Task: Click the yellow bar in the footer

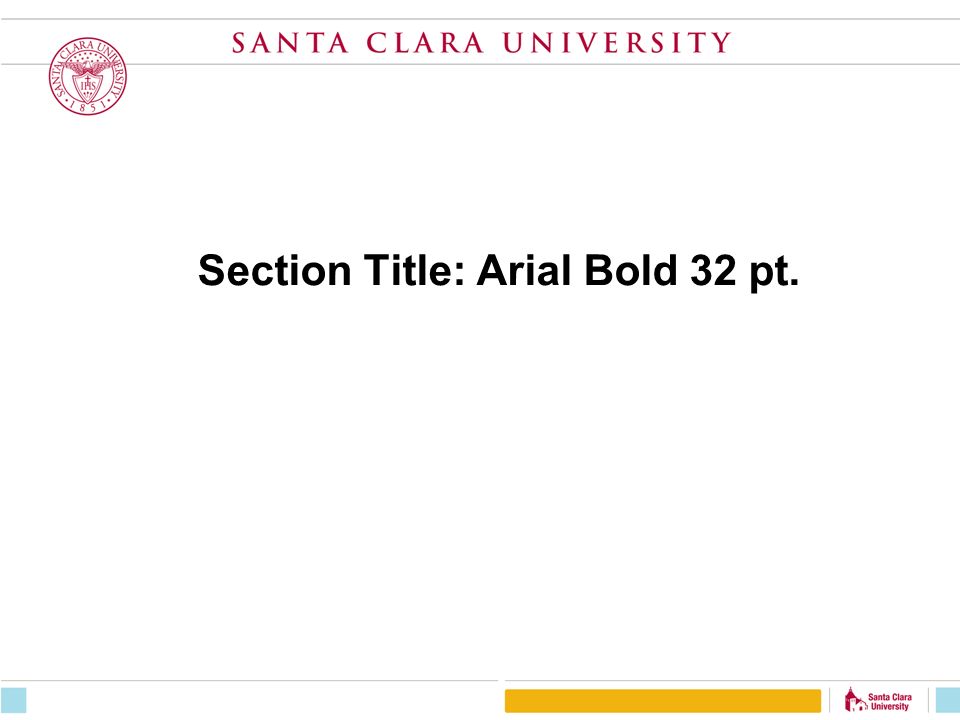Action: tap(662, 701)
